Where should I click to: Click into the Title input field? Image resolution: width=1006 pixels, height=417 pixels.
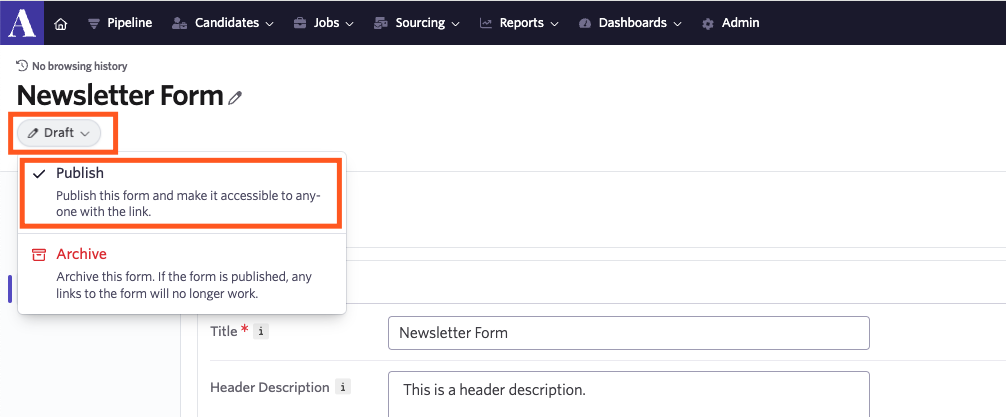629,333
